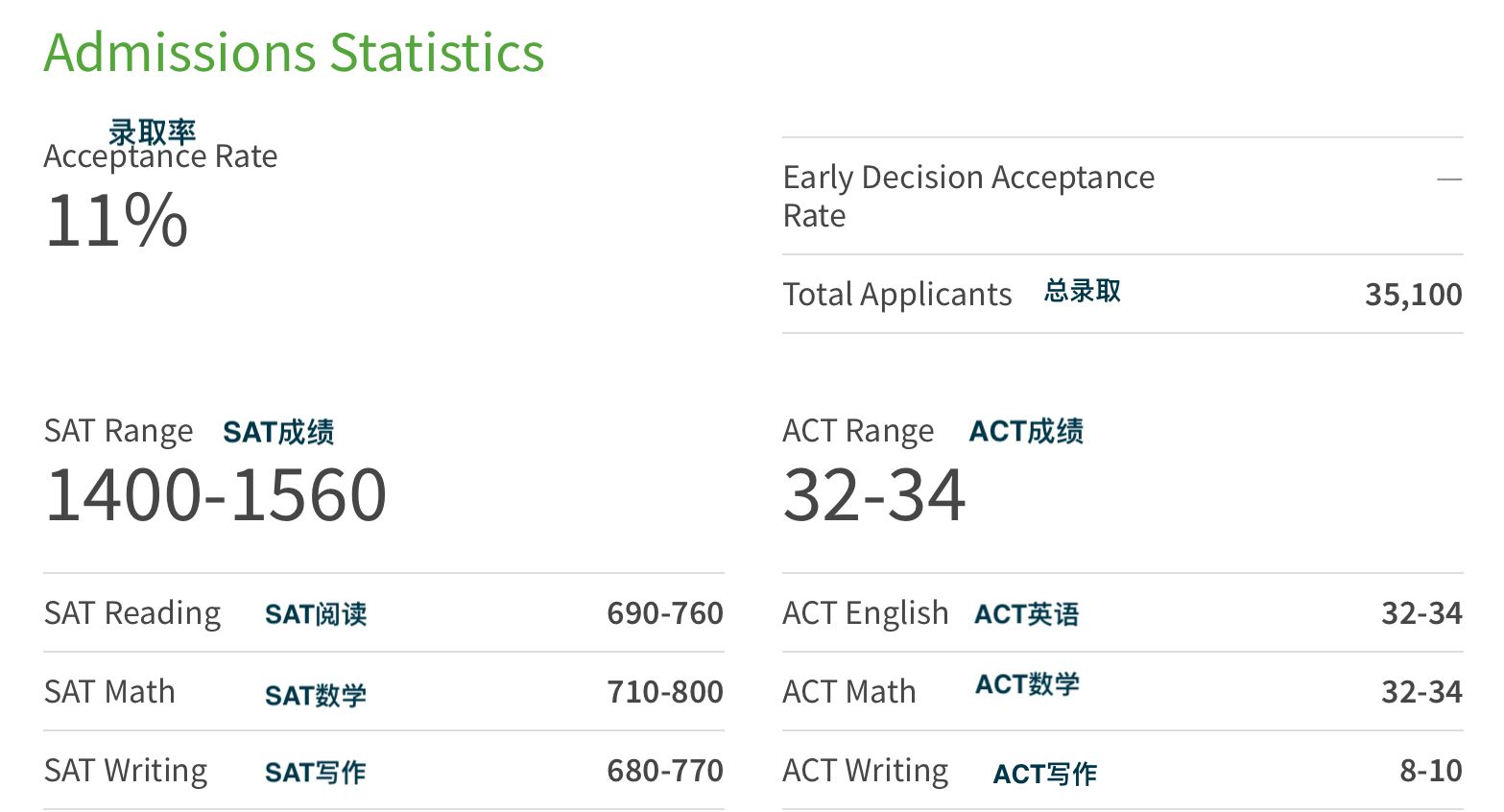Click the 32-34 ACT range headline value
The width and height of the screenshot is (1504, 812).
[874, 495]
